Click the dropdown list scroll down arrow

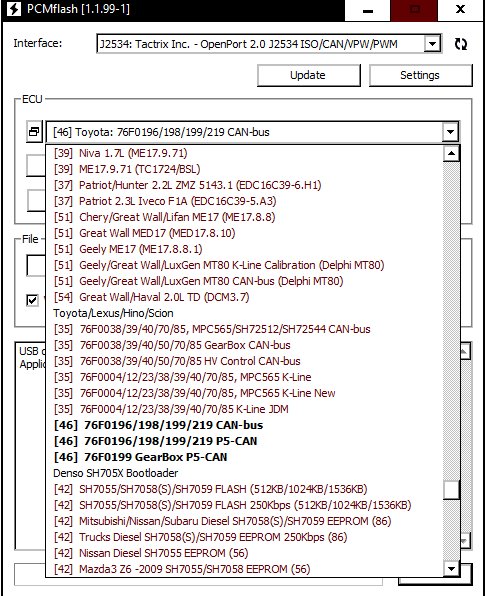point(451,569)
